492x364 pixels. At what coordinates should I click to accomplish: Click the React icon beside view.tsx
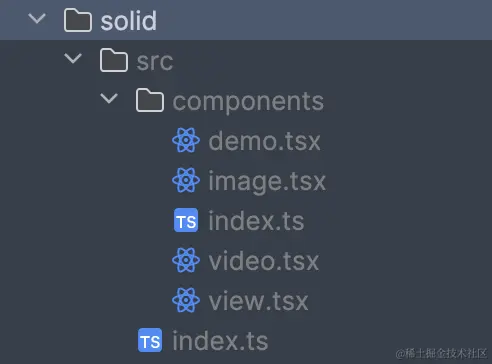[x=186, y=300]
